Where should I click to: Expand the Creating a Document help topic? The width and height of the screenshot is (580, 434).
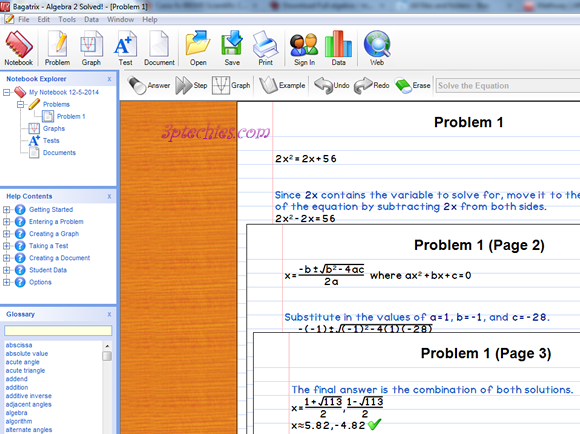pyautogui.click(x=6, y=258)
